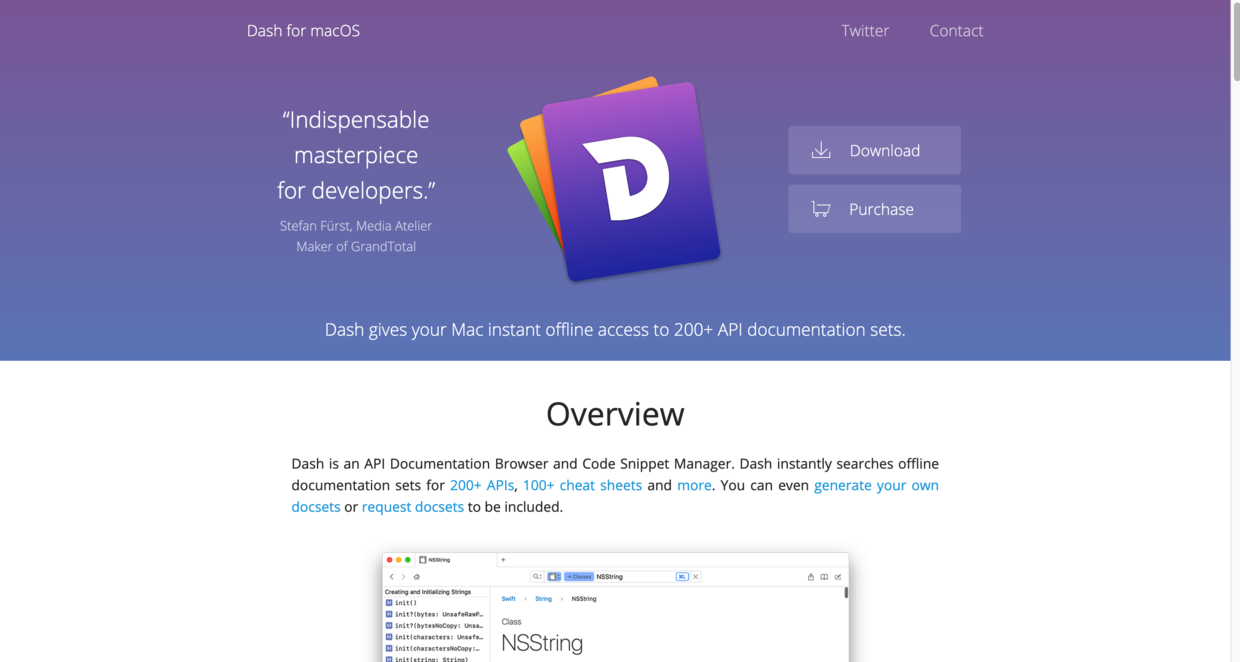Viewport: 1240px width, 662px height.
Task: Click 'Creating and Initializing Strings' sidebar header
Action: 428,592
